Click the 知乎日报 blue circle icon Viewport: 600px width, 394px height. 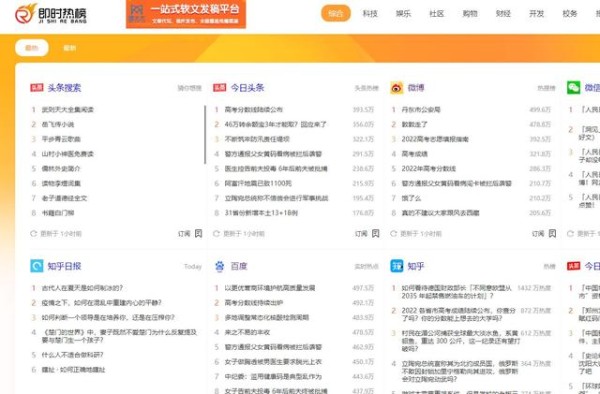pyautogui.click(x=37, y=266)
